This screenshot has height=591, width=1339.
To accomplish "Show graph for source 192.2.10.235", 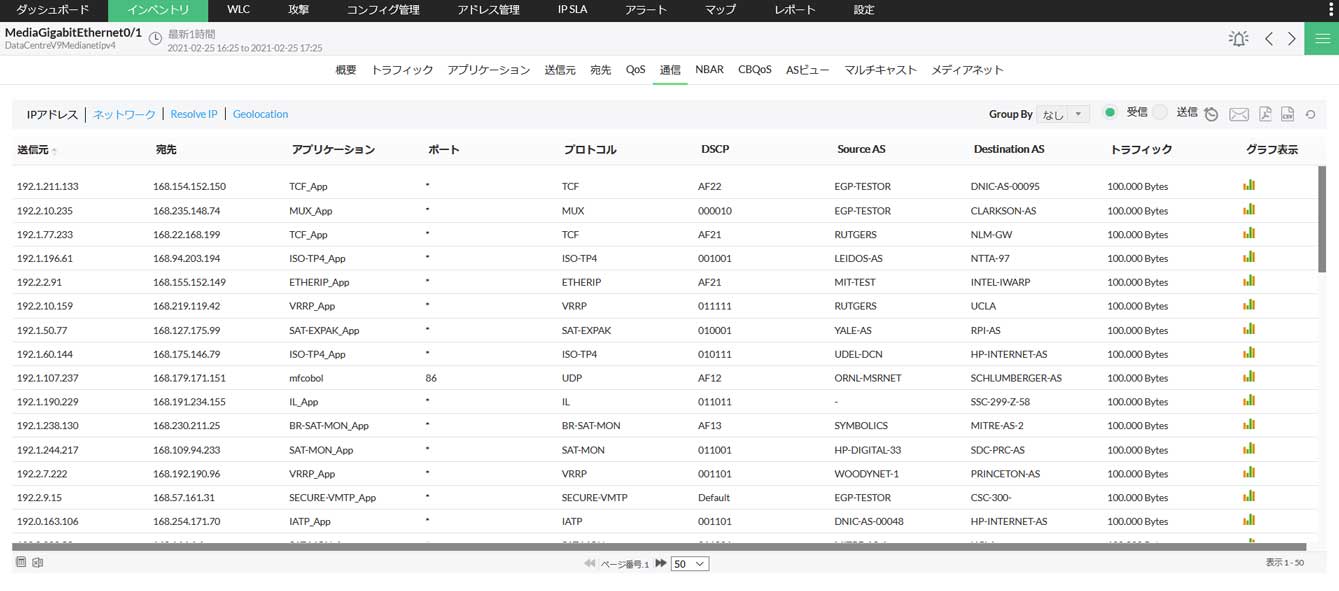I will click(x=1249, y=209).
